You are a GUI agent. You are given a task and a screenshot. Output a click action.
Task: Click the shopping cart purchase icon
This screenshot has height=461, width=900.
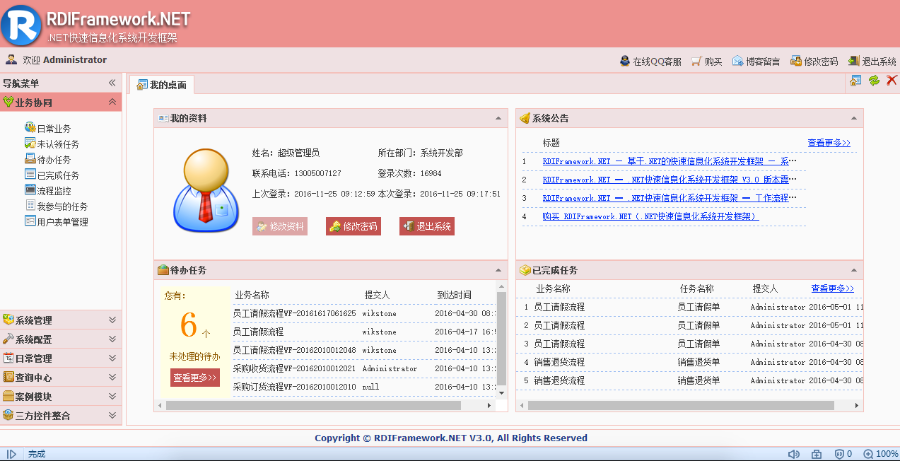coord(696,61)
